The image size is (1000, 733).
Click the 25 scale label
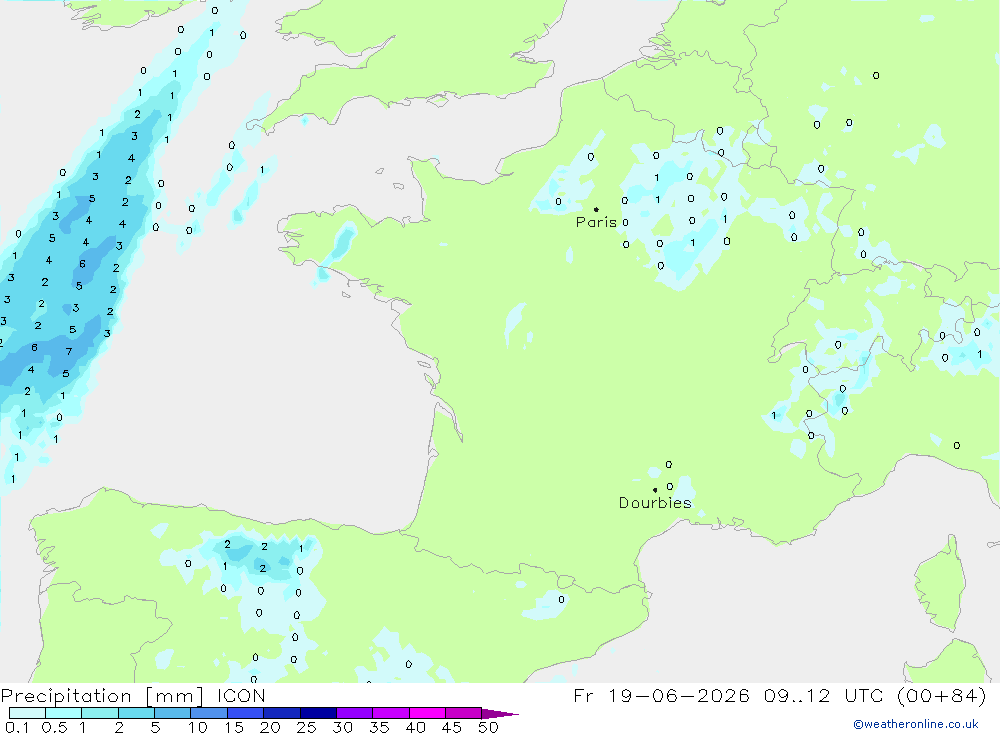(x=307, y=727)
